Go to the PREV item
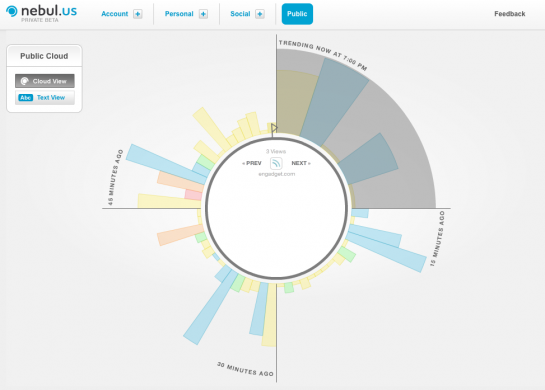This screenshot has height=390, width=545. tap(252, 163)
